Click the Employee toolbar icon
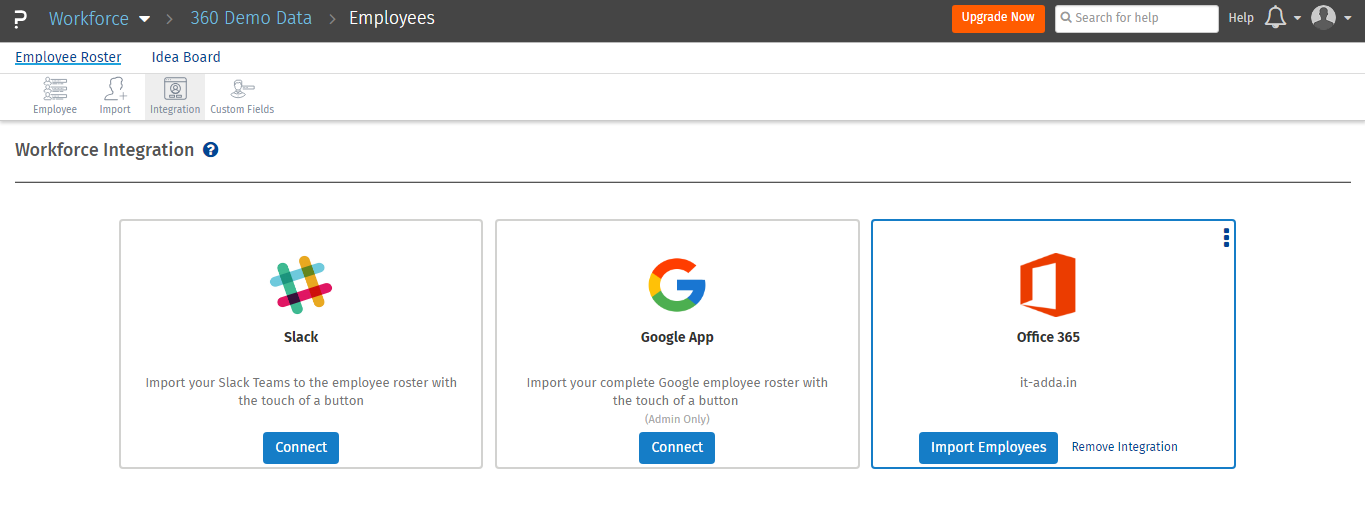The width and height of the screenshot is (1365, 508). [55, 96]
